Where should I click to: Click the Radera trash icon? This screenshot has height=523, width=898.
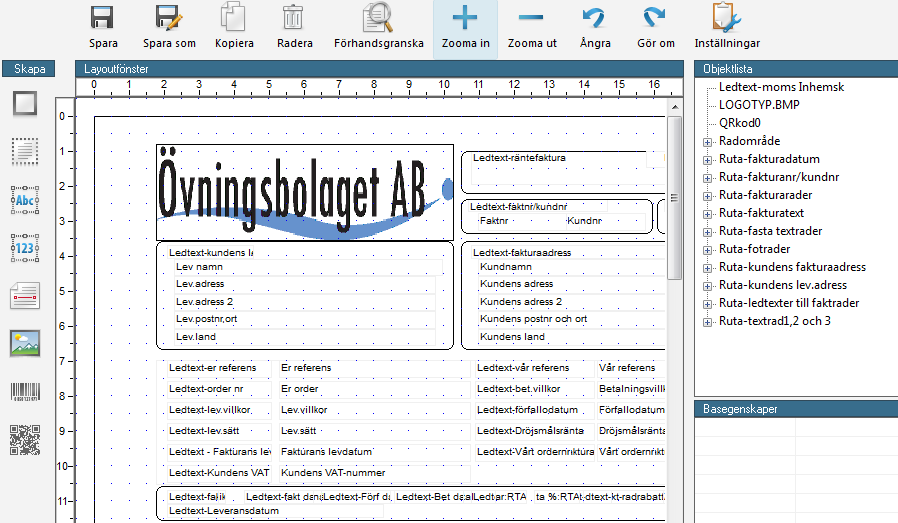293,17
